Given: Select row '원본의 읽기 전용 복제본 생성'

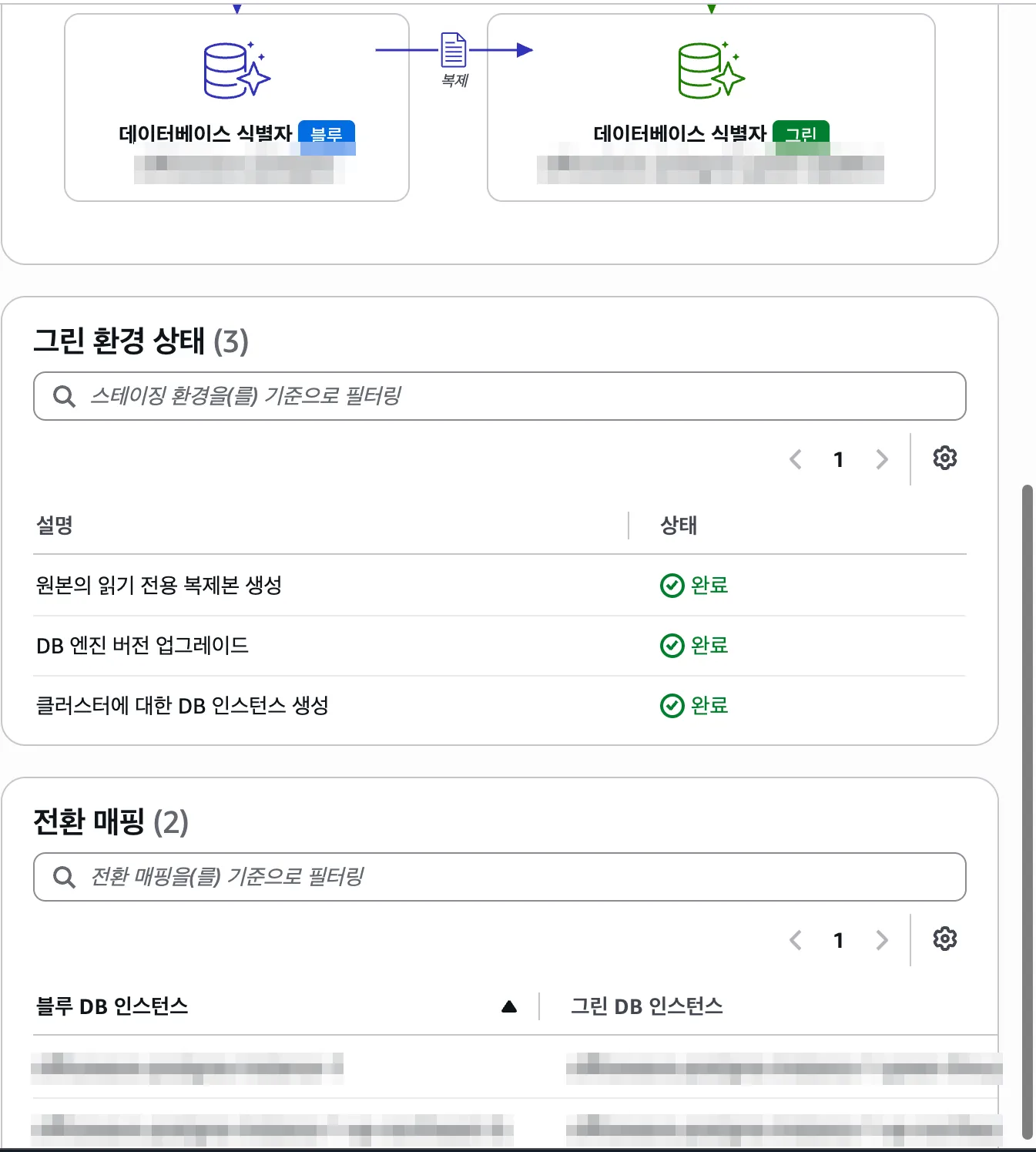Looking at the screenshot, I should 500,586.
